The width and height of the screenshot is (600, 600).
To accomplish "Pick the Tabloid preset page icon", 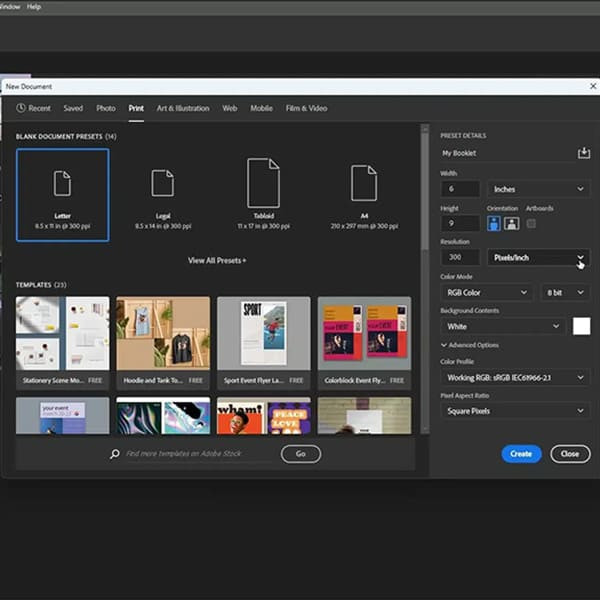I will (263, 182).
